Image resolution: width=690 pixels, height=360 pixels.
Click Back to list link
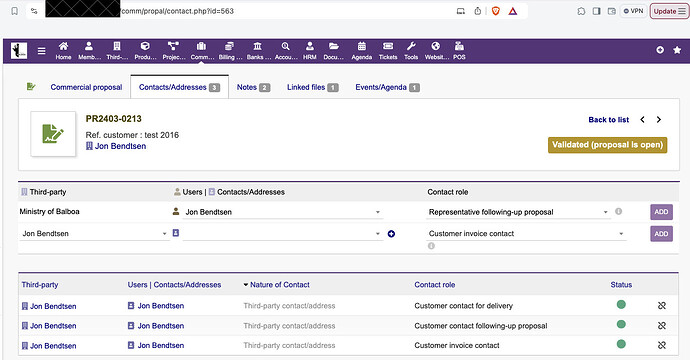pos(609,120)
